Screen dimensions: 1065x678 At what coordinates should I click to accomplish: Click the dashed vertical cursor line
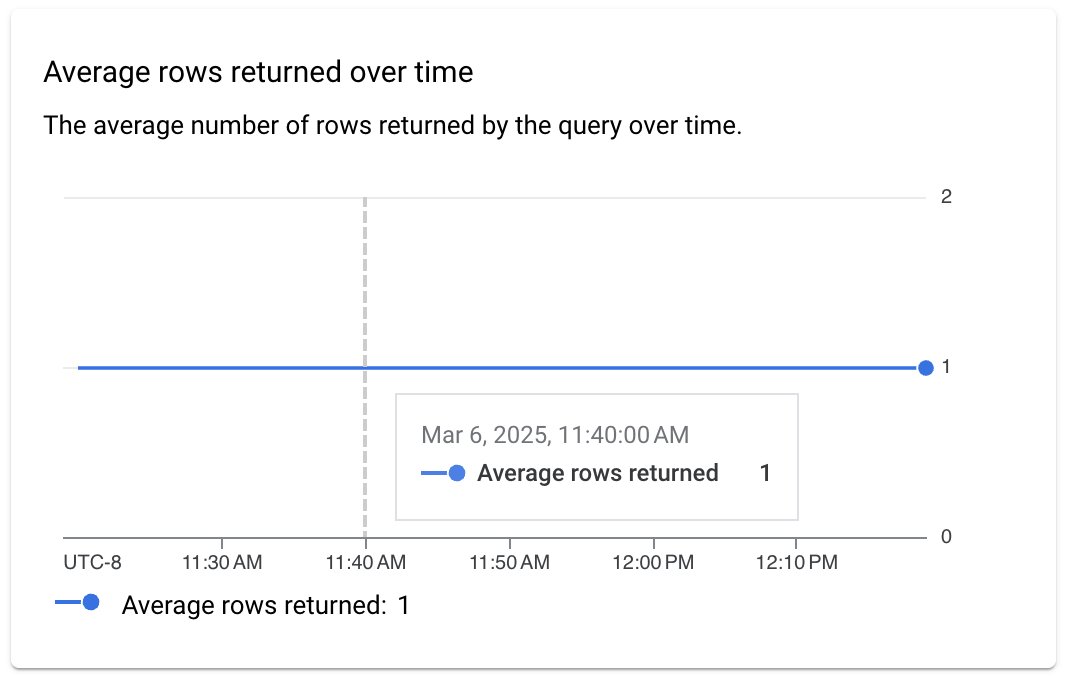(x=365, y=280)
